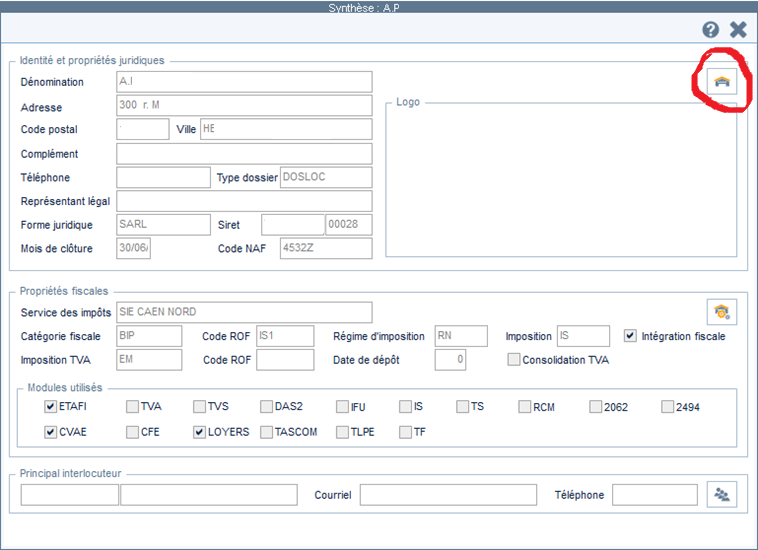
Task: Check the TS module box
Action: click(462, 406)
